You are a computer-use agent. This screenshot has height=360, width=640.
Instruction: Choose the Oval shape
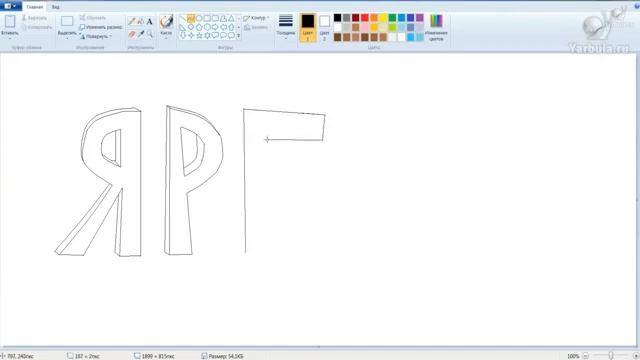point(199,18)
